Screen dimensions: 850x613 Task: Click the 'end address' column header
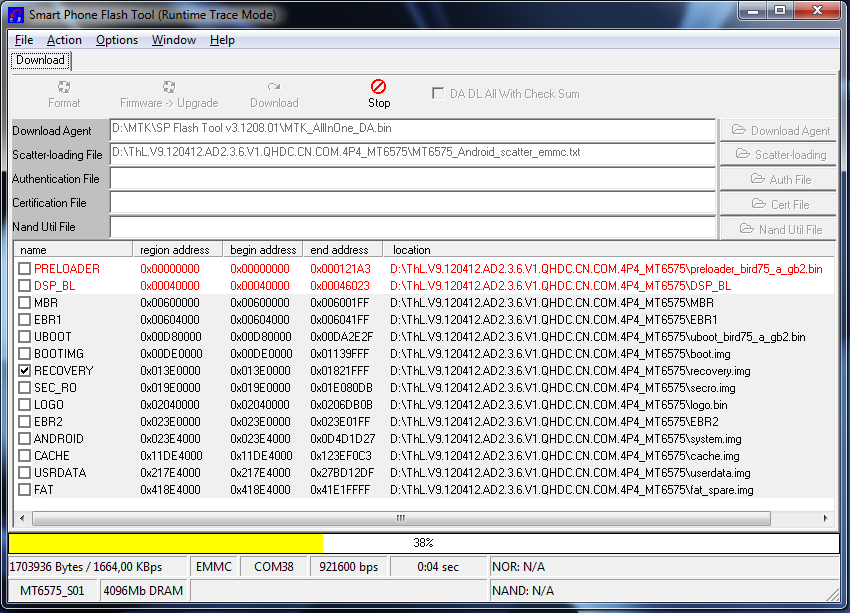[x=343, y=250]
